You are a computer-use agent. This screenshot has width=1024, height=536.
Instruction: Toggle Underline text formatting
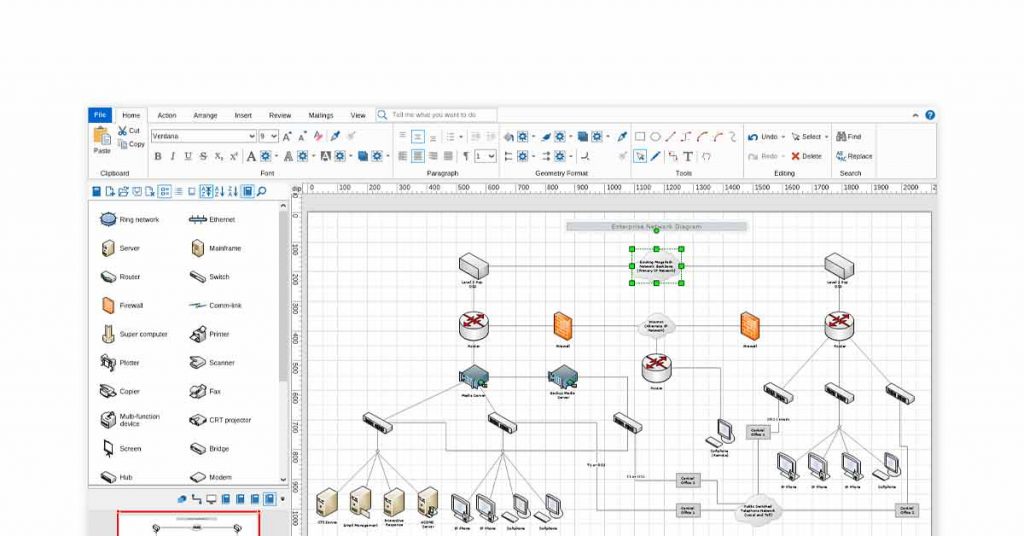coord(188,156)
